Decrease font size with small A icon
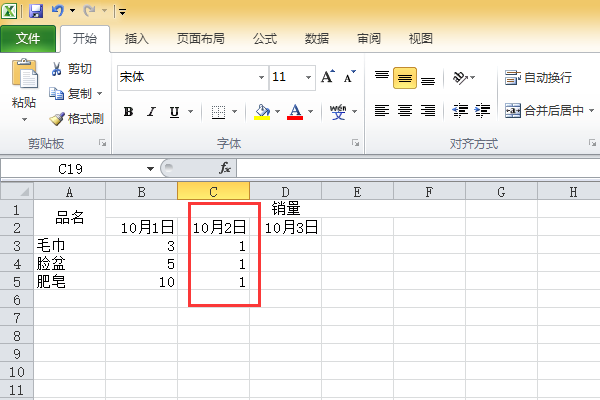600x400 pixels. coord(349,77)
